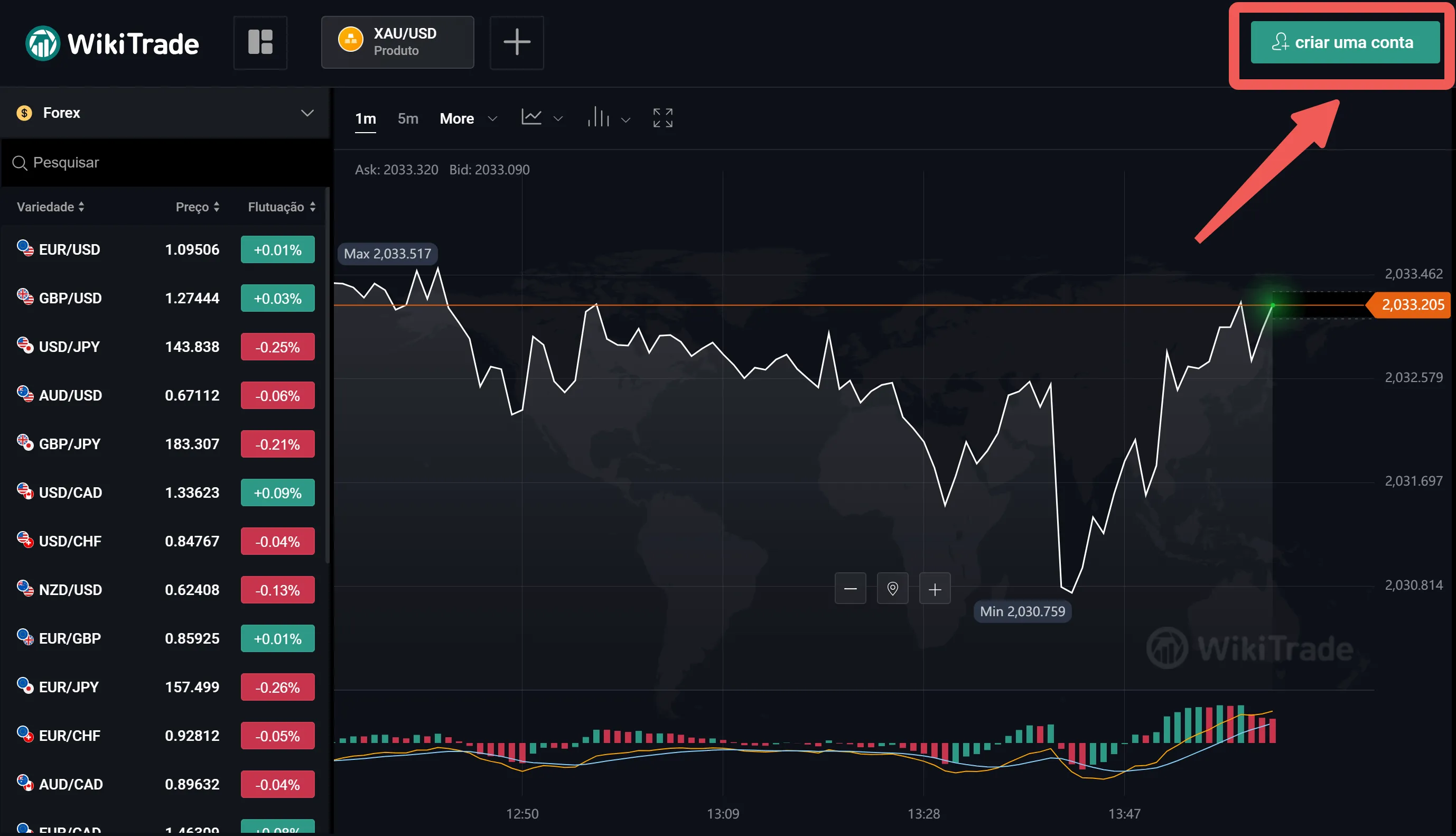The height and width of the screenshot is (836, 1456).
Task: Click EUR/JPY -0.26% change badge
Action: pos(278,688)
